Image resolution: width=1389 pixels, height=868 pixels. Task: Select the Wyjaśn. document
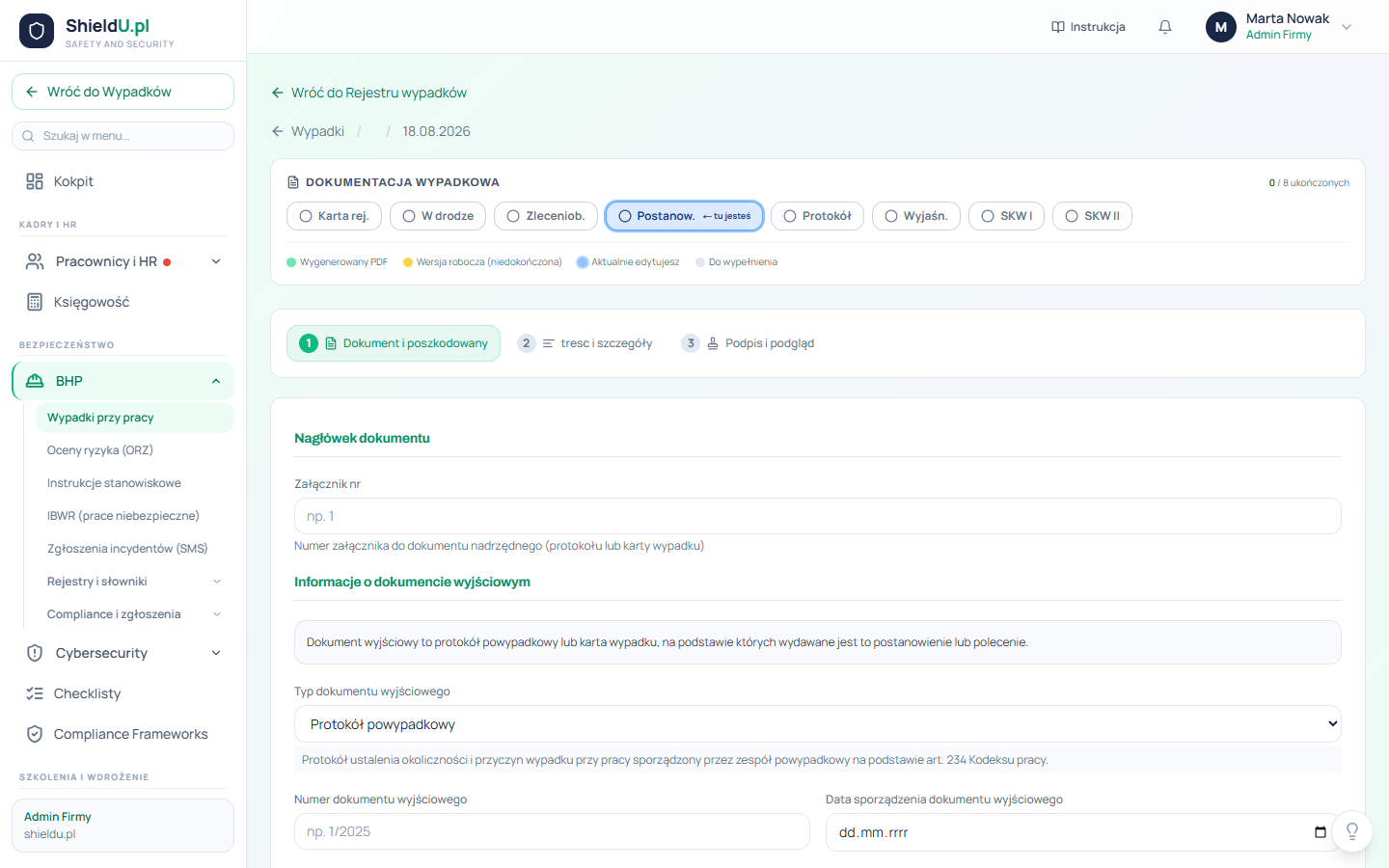916,216
